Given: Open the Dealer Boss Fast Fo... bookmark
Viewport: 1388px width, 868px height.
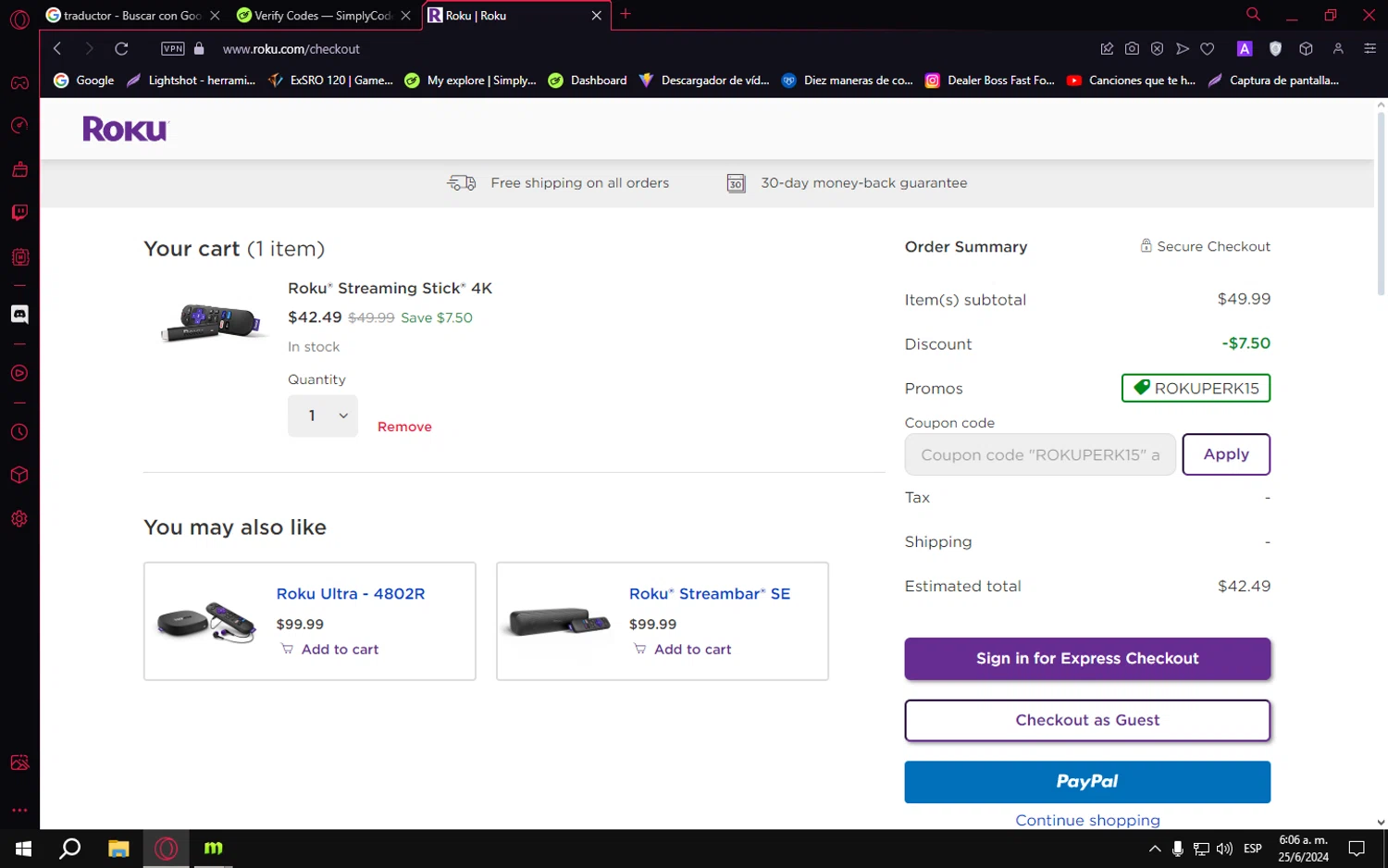Looking at the screenshot, I should coord(990,81).
